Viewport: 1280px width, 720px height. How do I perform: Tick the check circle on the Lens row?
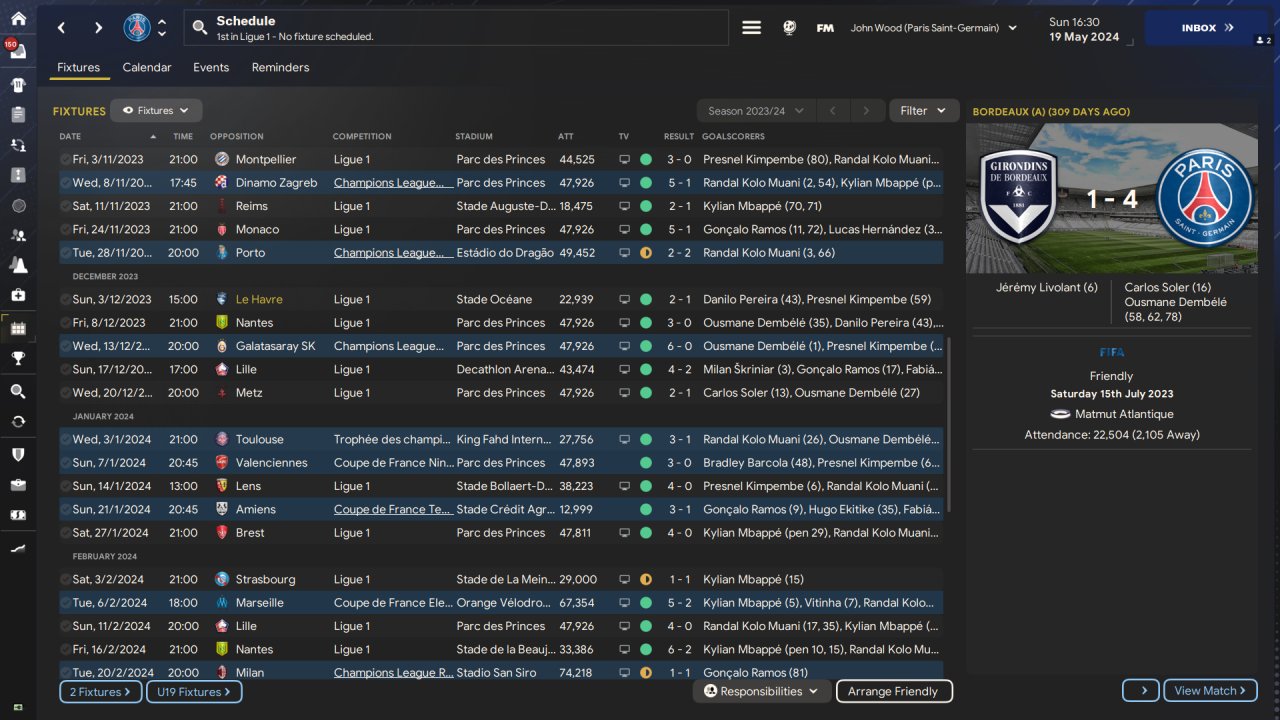[x=65, y=486]
